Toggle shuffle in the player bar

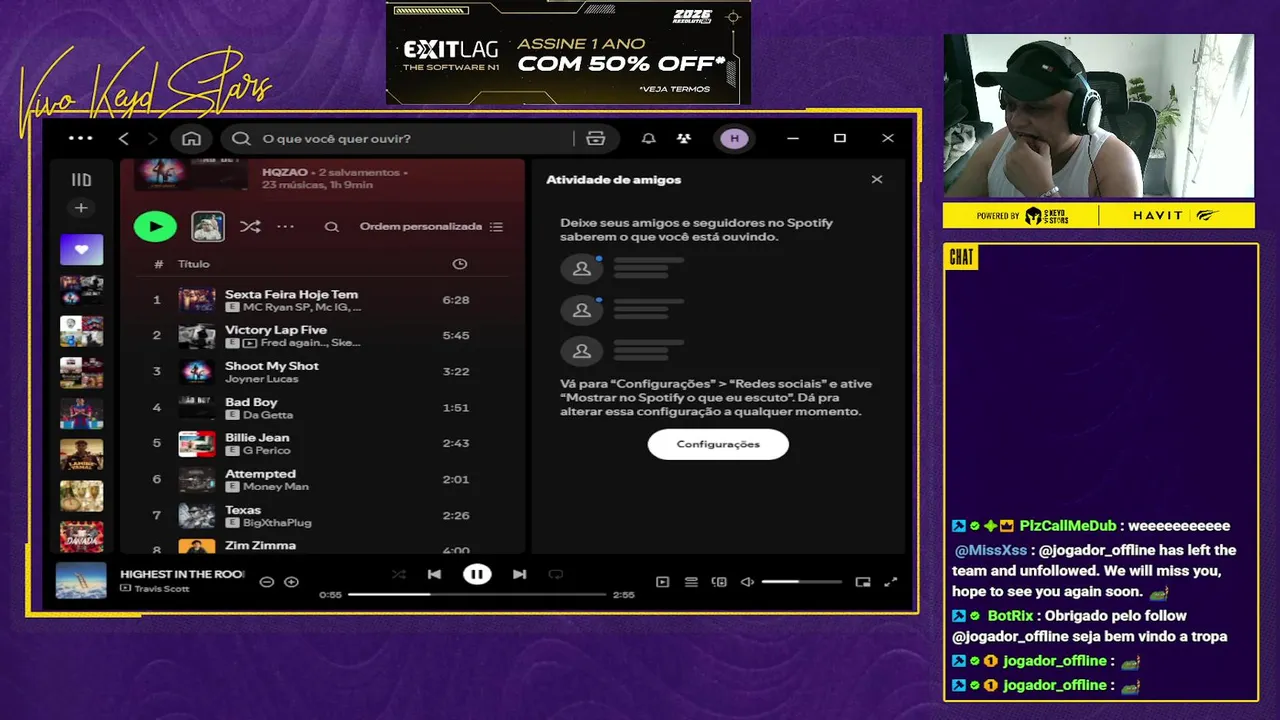(398, 574)
